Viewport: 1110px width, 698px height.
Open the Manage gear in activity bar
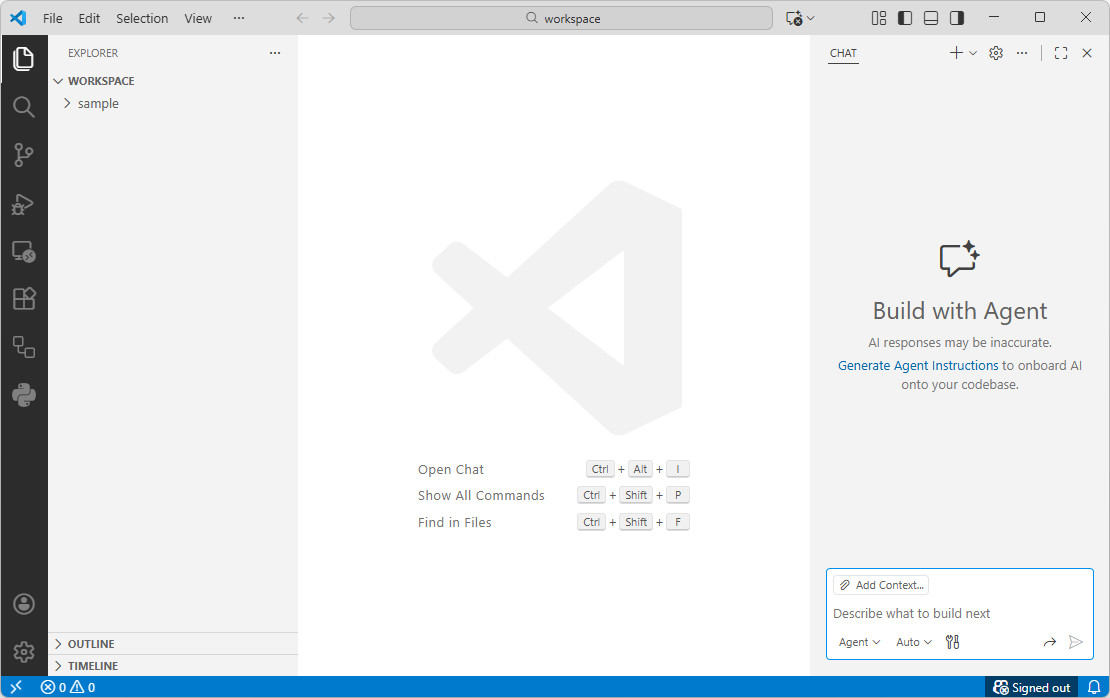[x=23, y=651]
